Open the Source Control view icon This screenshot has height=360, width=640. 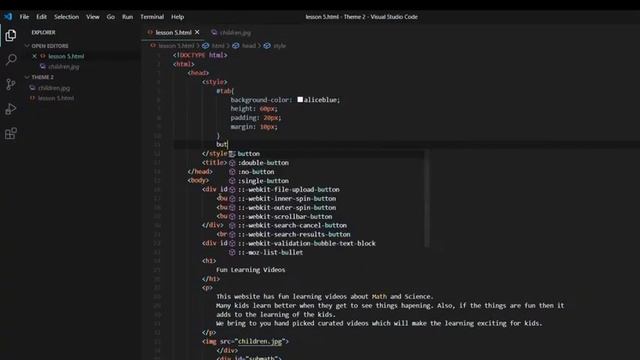[11, 84]
